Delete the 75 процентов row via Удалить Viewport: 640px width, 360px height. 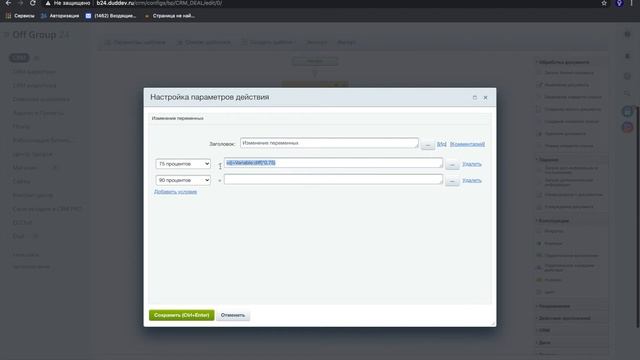[x=472, y=164]
